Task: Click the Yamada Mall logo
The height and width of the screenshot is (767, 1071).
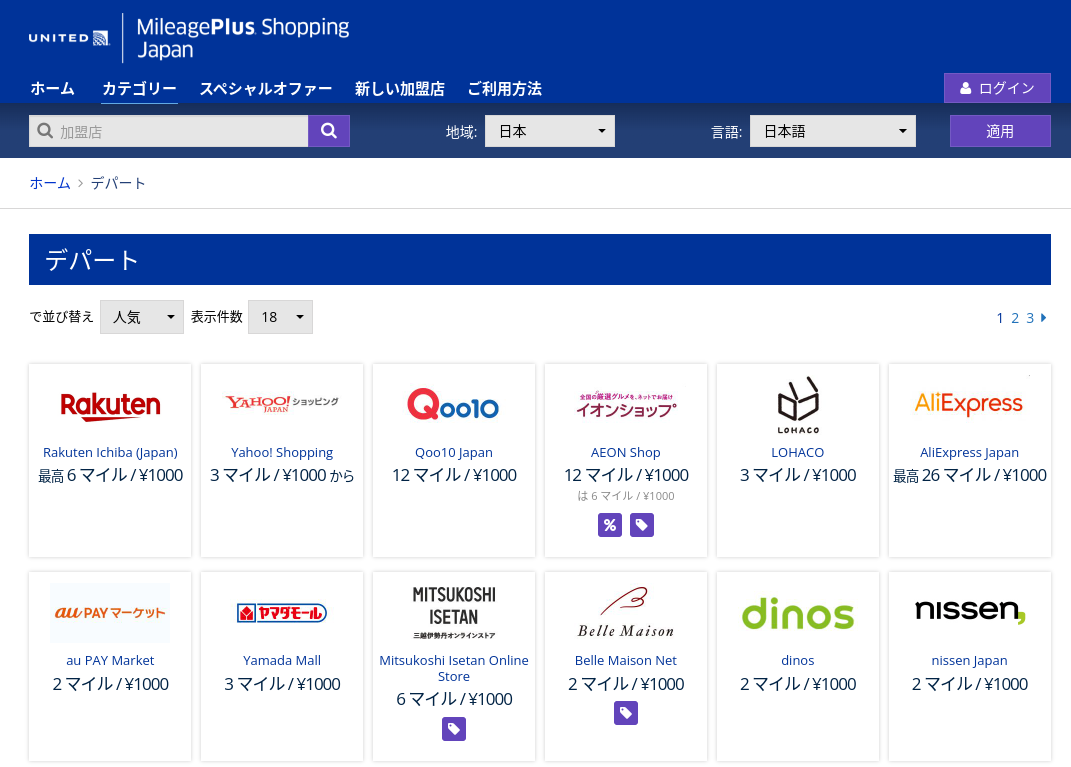Action: click(282, 613)
